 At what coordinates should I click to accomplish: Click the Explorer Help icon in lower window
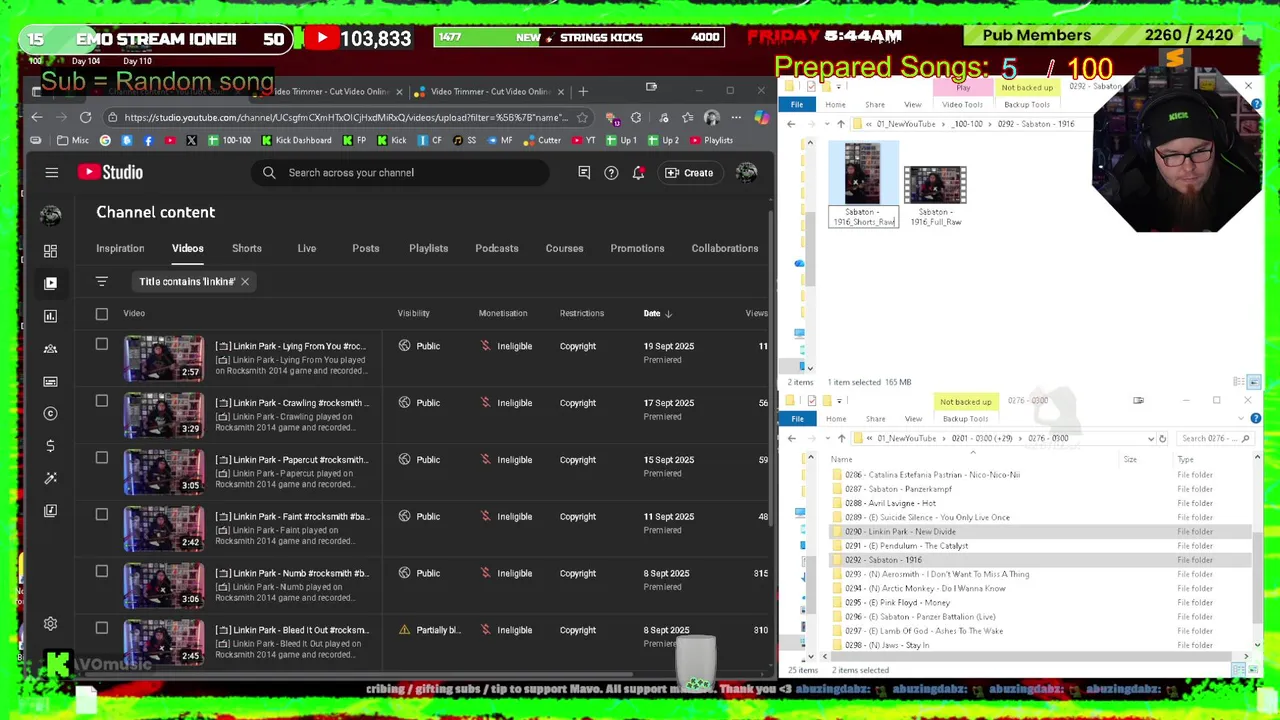[1256, 418]
